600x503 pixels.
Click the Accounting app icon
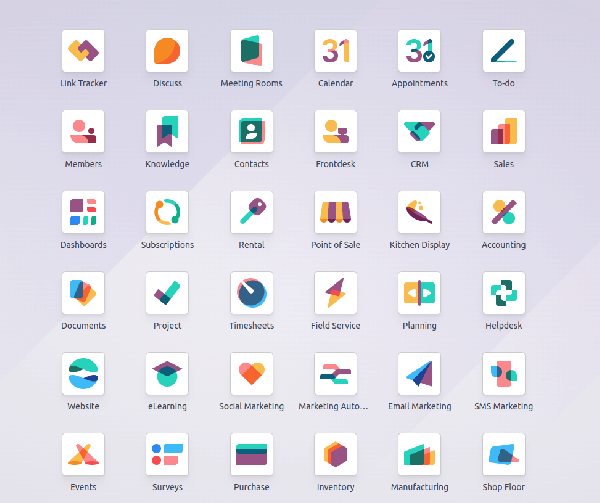pos(503,212)
